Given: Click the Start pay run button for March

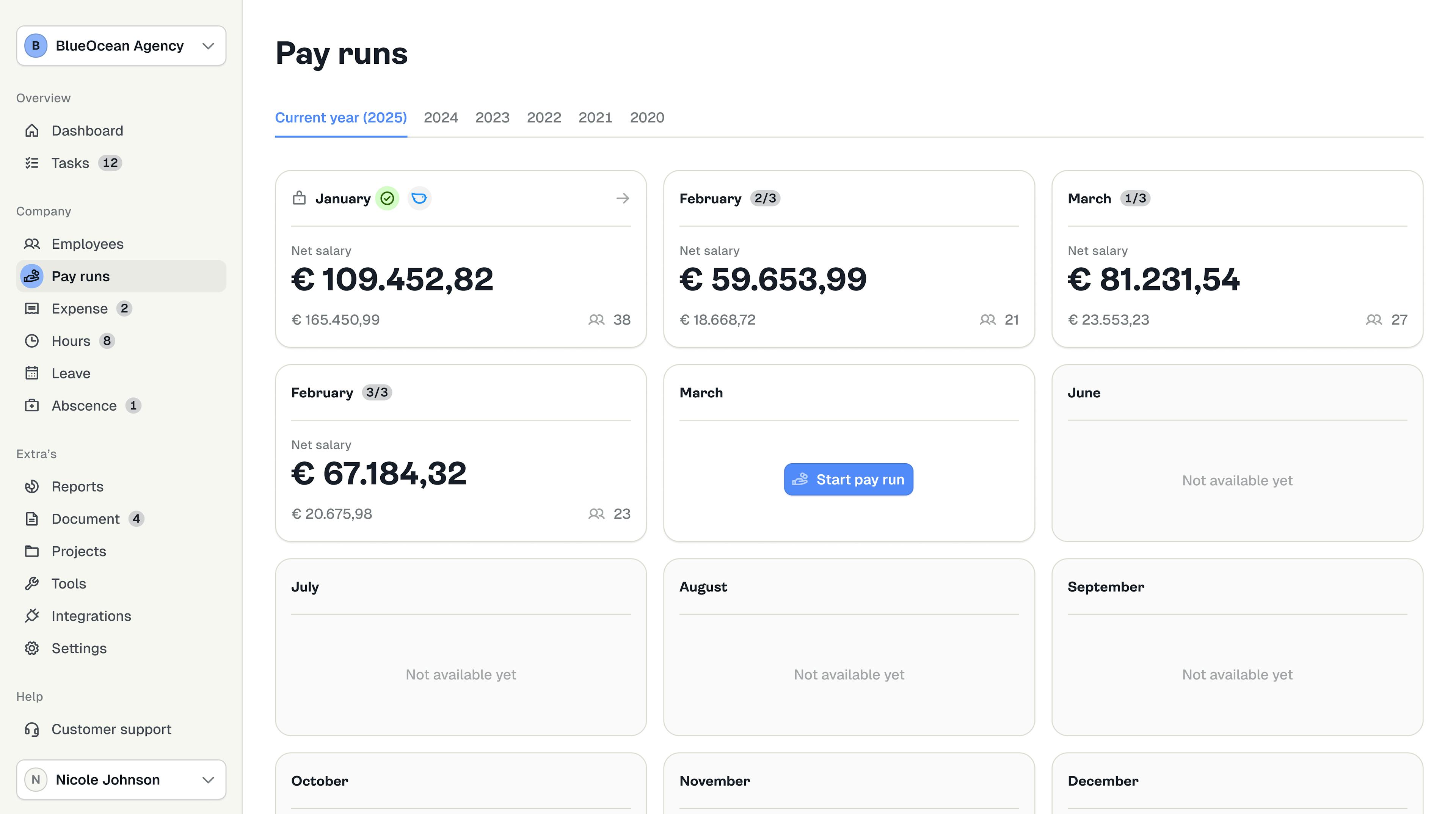Looking at the screenshot, I should [848, 479].
